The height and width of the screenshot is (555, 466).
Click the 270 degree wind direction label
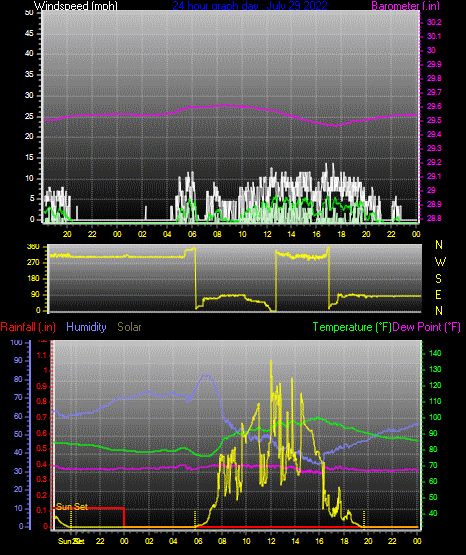(33, 263)
